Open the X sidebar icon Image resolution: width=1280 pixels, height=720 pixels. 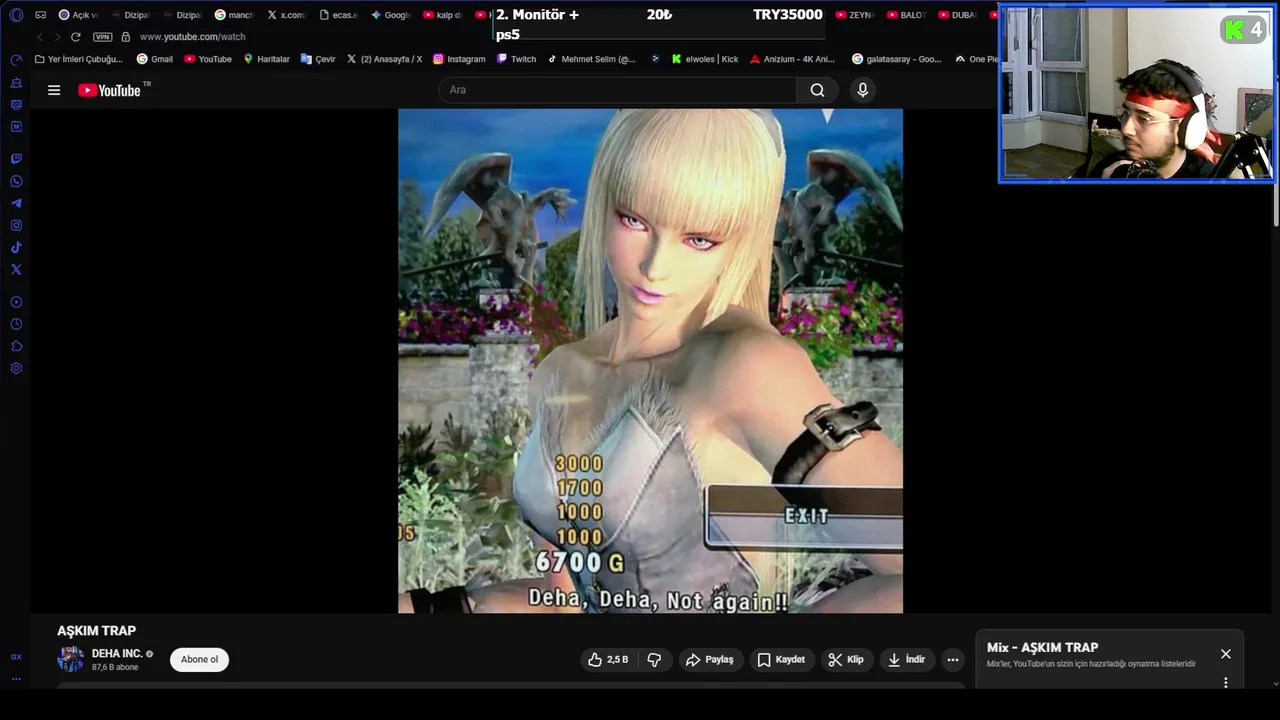pyautogui.click(x=16, y=269)
